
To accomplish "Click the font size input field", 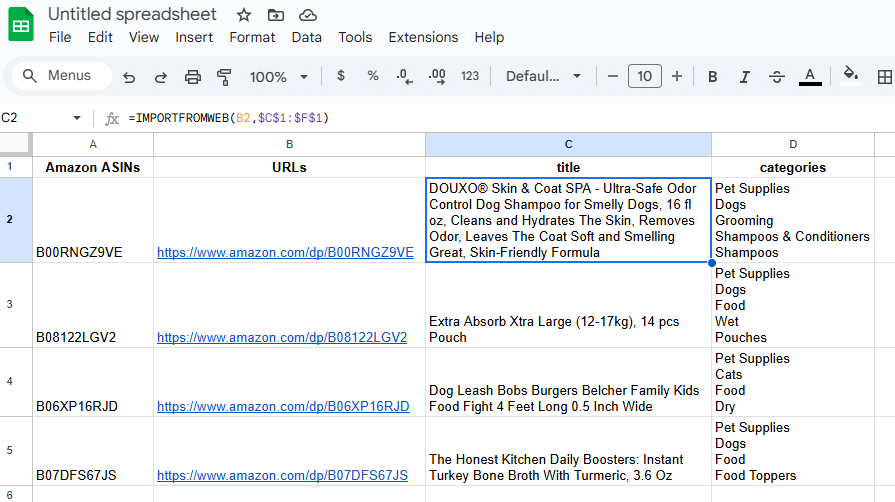I will tap(644, 77).
